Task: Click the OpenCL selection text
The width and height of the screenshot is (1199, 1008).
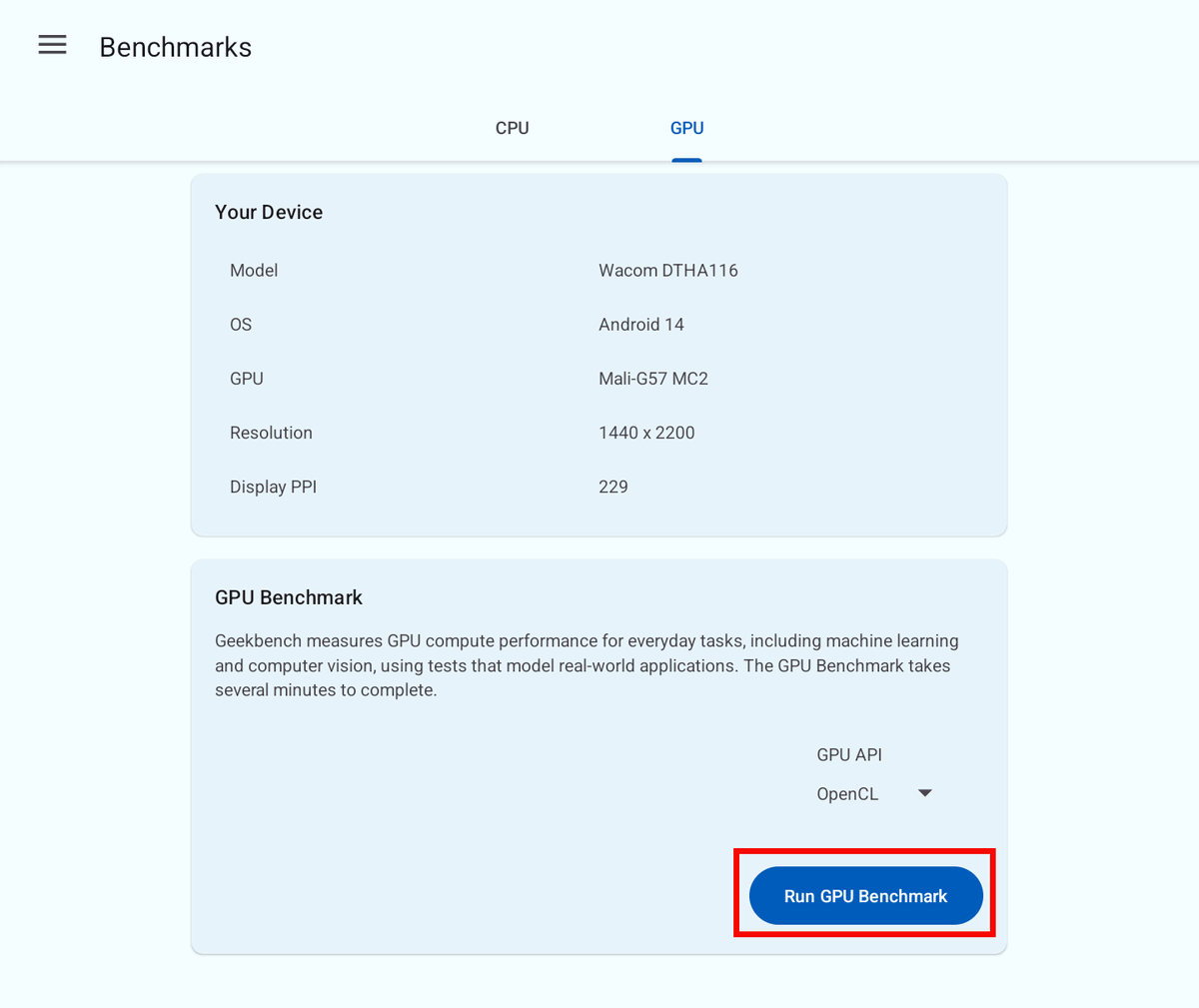Action: [847, 794]
